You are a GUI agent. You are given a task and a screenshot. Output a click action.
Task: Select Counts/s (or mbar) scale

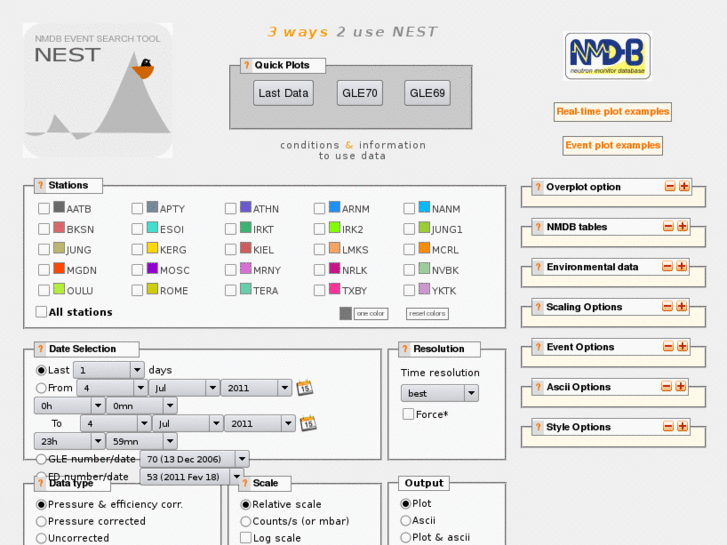(245, 521)
